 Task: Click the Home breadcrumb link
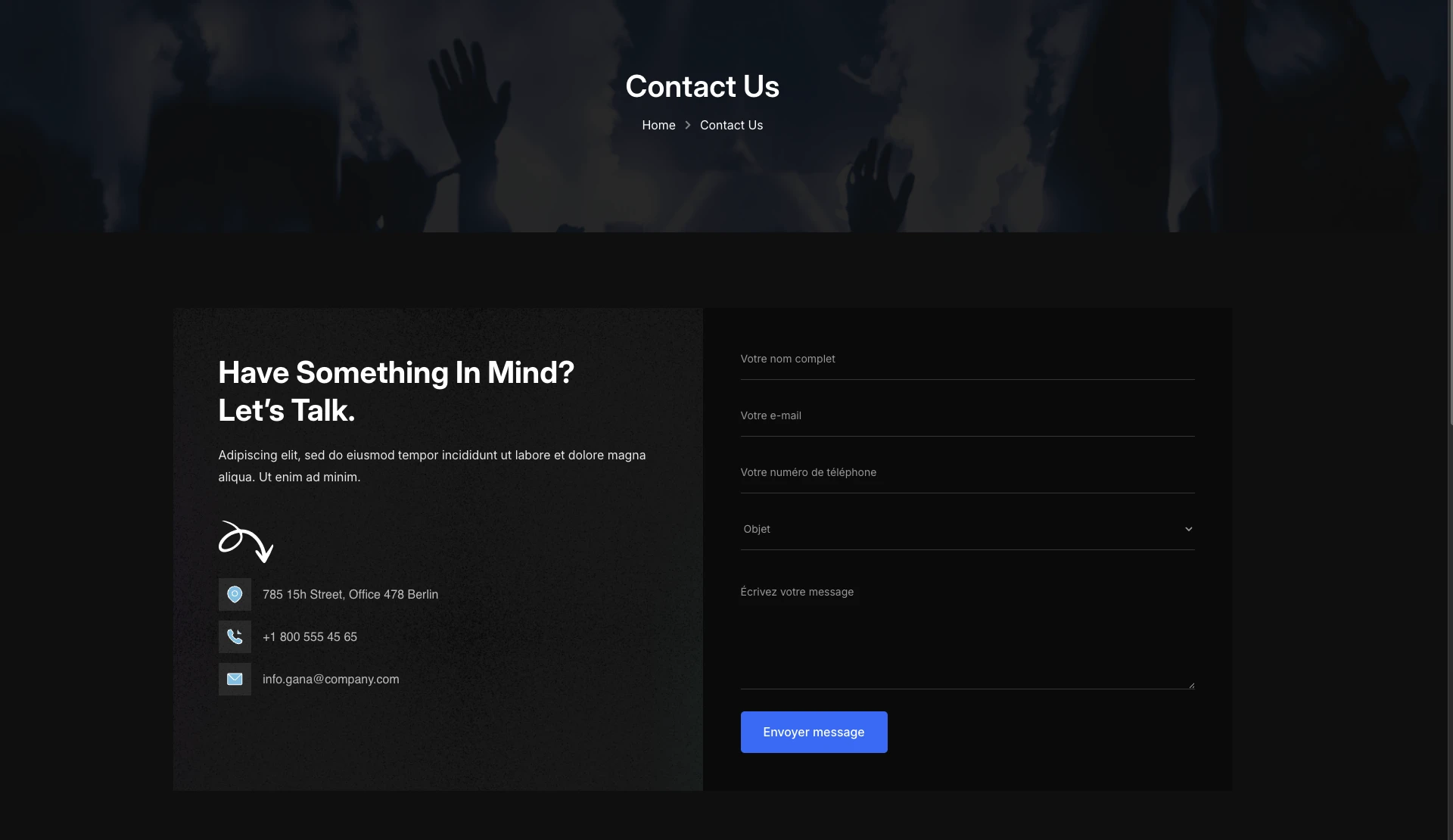658,126
